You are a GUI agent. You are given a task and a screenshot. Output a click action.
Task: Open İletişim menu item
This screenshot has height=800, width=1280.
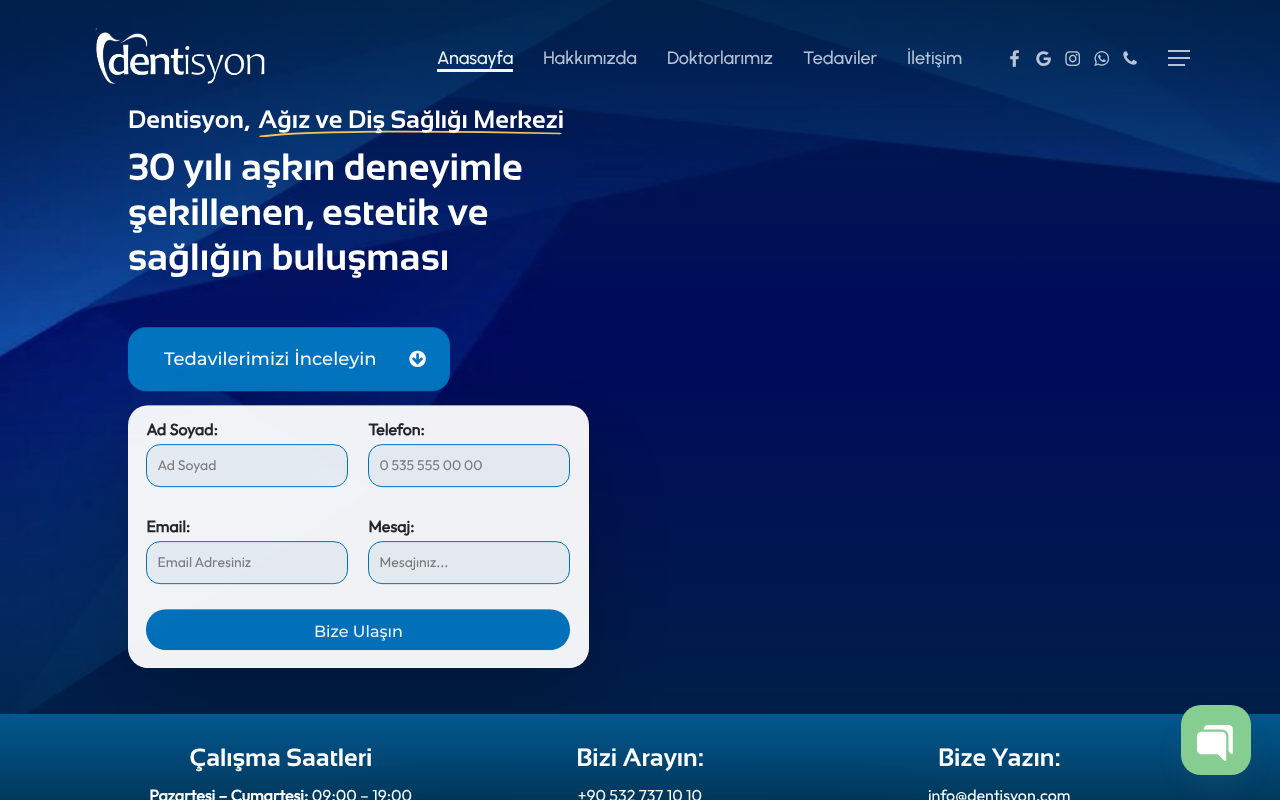click(934, 58)
